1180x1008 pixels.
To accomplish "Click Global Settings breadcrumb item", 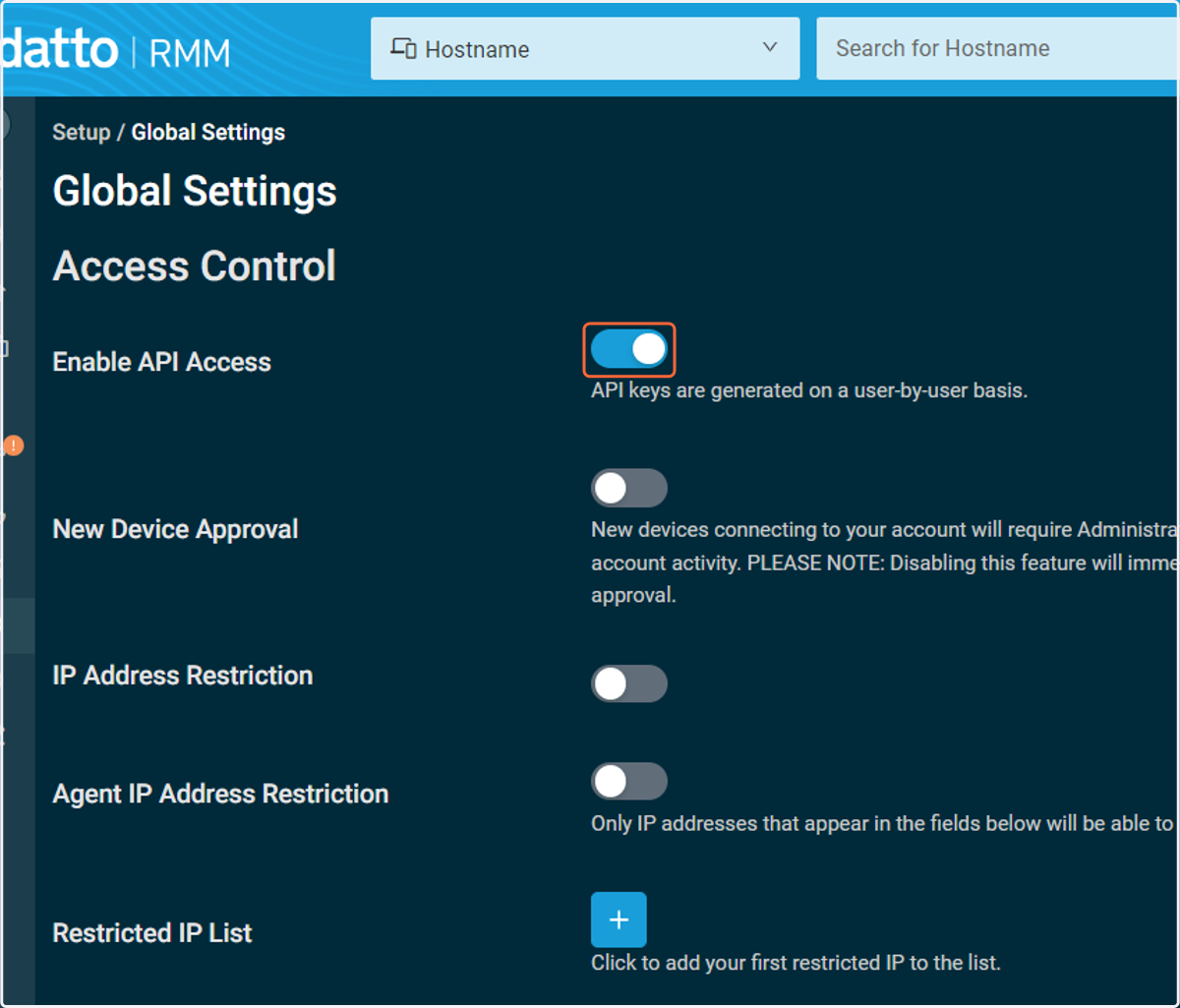I will point(208,132).
